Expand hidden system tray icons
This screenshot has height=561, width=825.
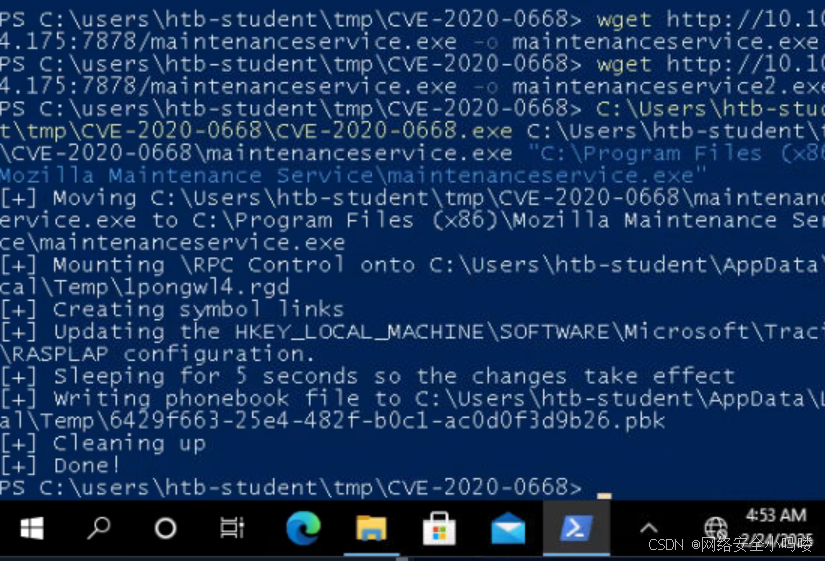click(649, 528)
